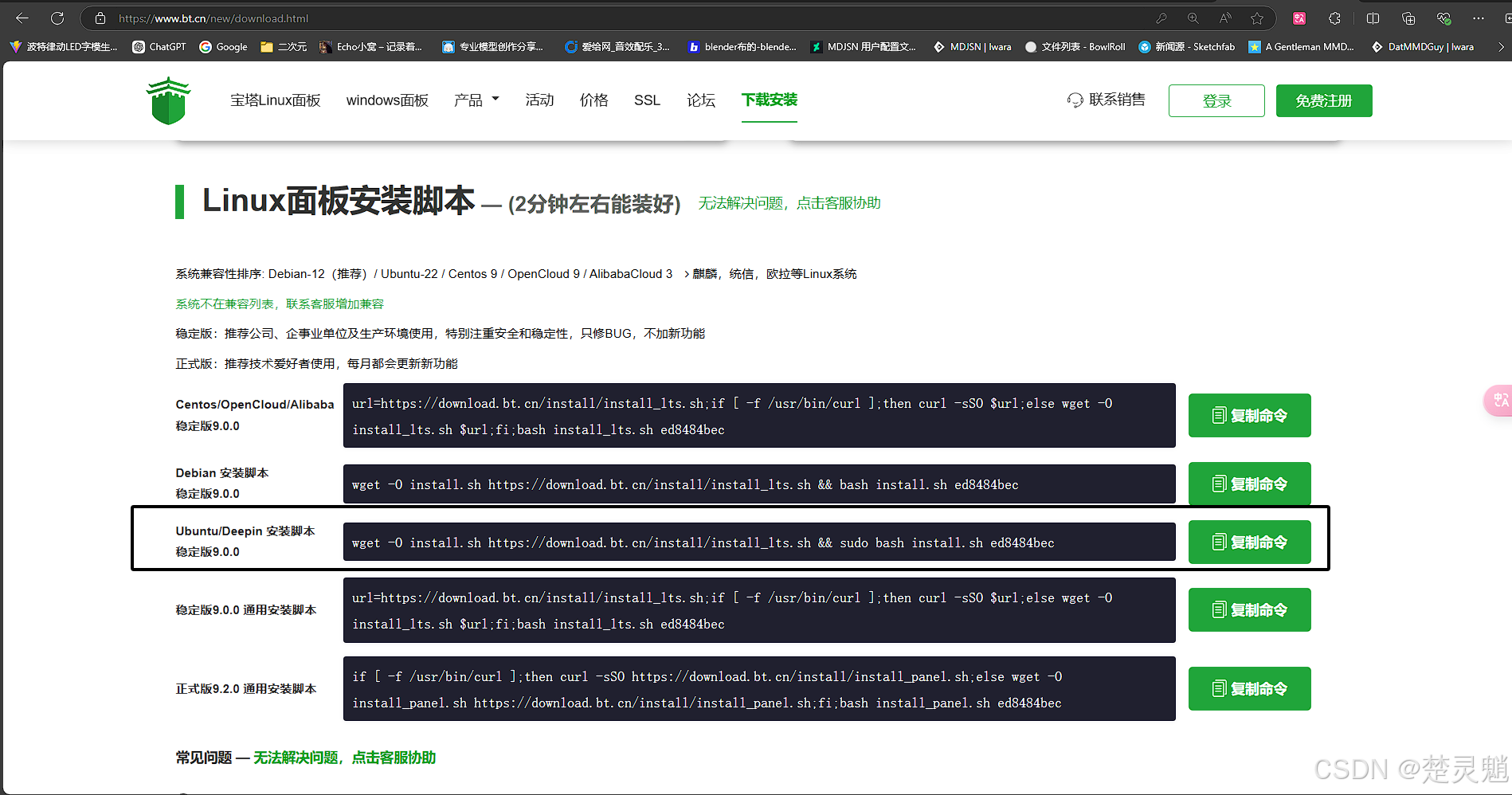Image resolution: width=1512 pixels, height=795 pixels.
Task: Open the 爱给网 音效配乐 bookmark
Action: tap(617, 47)
